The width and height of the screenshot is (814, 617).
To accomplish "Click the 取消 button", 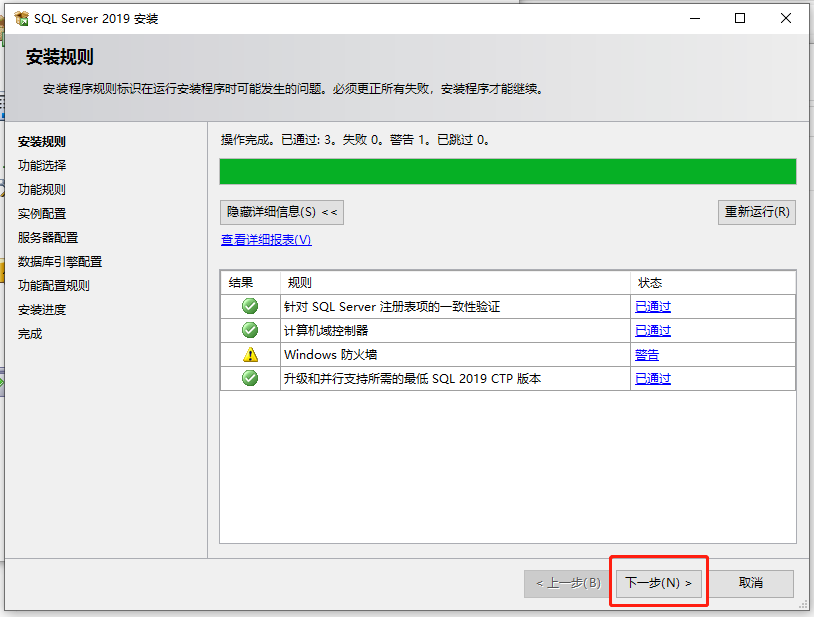I will pos(751,583).
